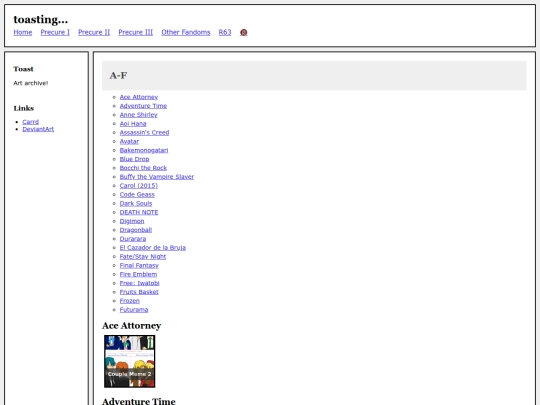Click the Art archive! sidebar text
Viewport: 540px width, 405px height.
[31, 83]
